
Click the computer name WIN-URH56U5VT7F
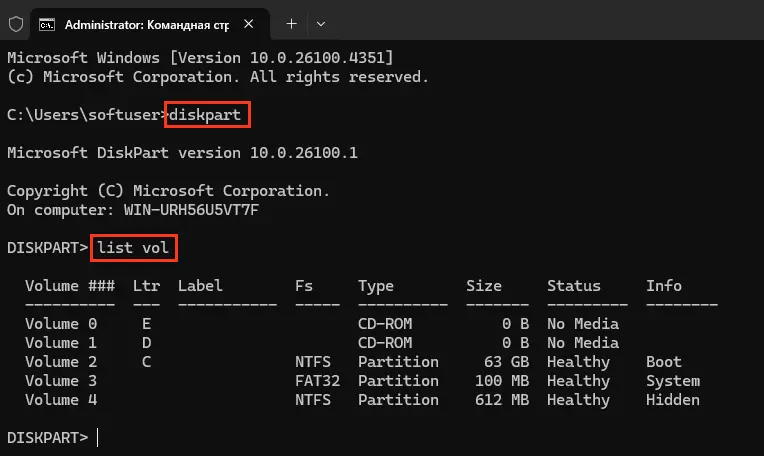pos(191,210)
